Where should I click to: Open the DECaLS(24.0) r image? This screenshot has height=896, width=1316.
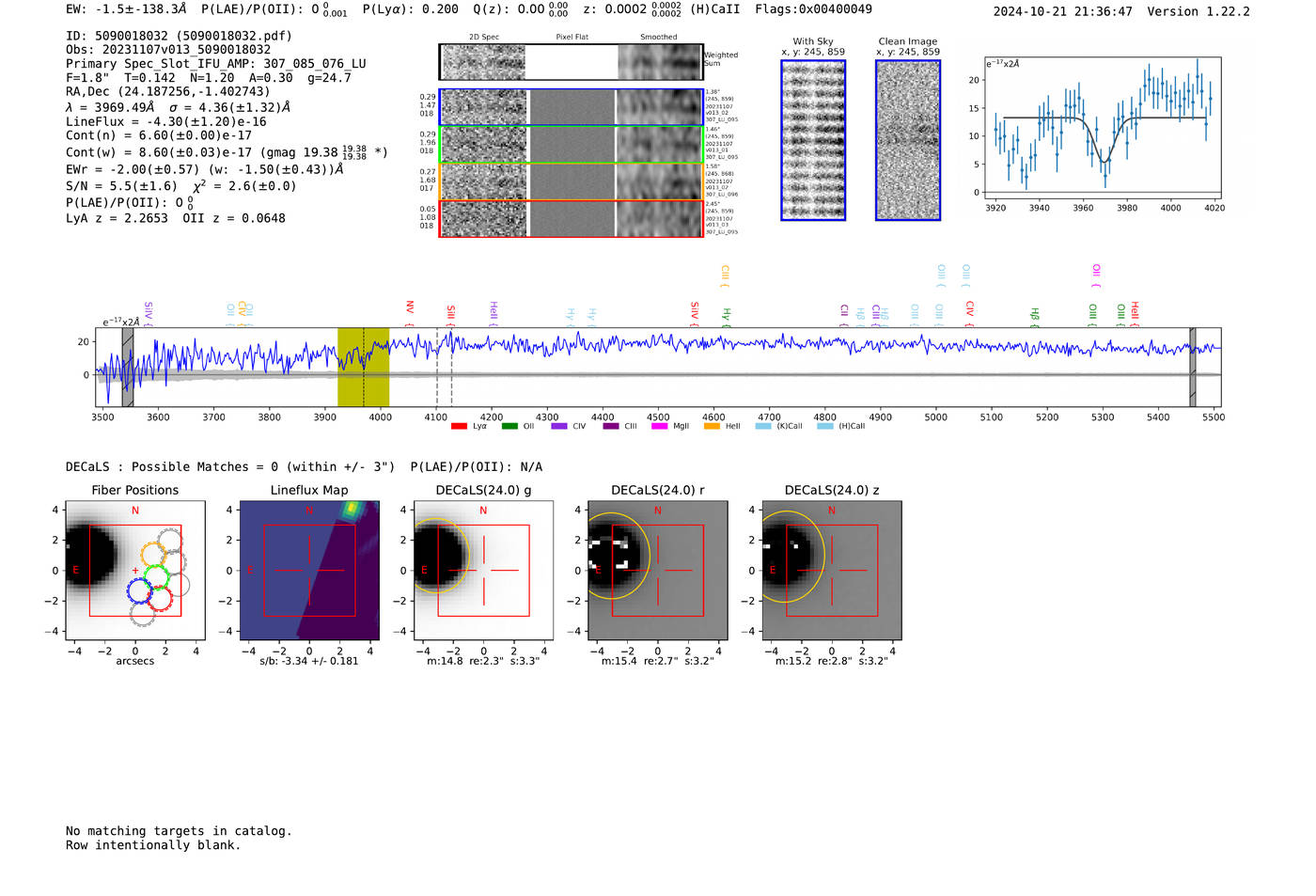click(658, 570)
